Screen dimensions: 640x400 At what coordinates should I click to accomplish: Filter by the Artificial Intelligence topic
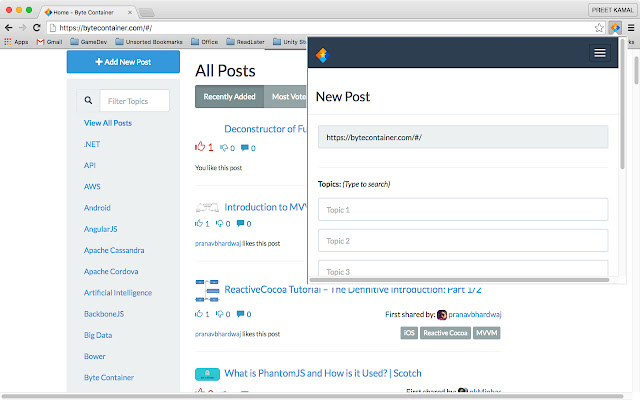click(x=118, y=293)
